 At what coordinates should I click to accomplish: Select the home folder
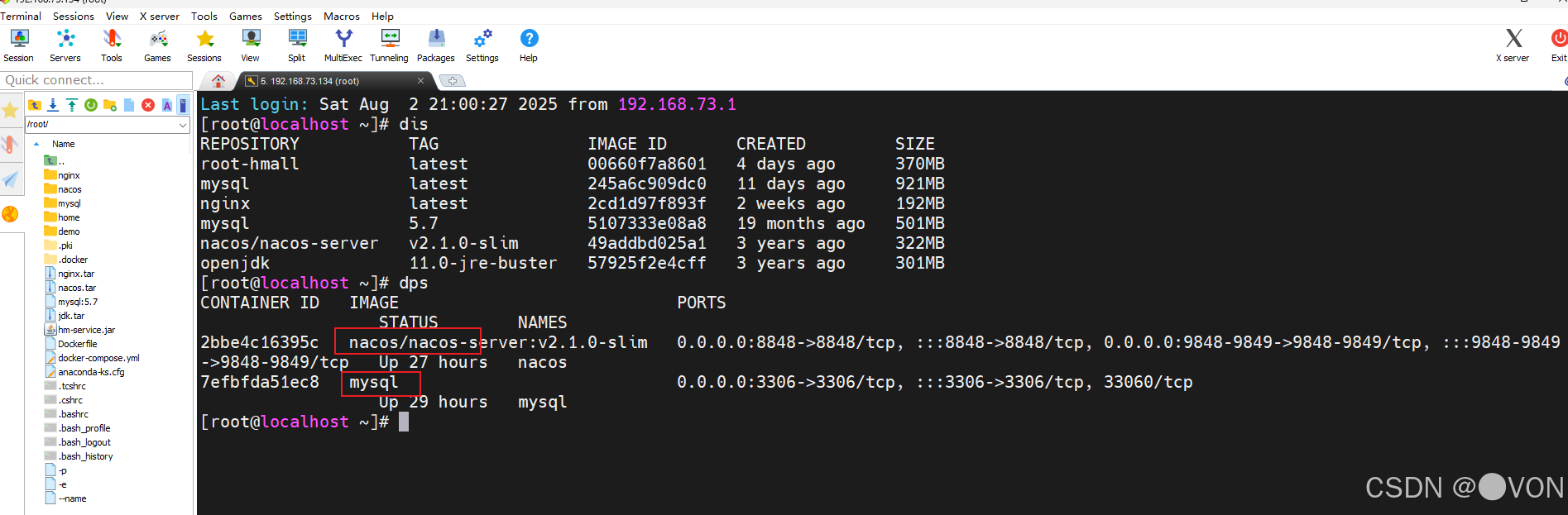coord(63,217)
